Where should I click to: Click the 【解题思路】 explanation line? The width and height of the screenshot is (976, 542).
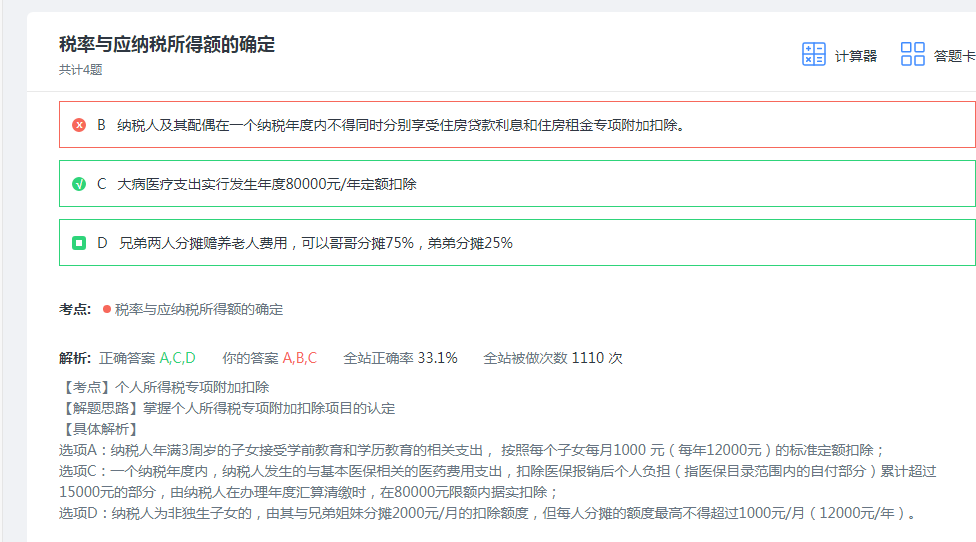pyautogui.click(x=227, y=408)
